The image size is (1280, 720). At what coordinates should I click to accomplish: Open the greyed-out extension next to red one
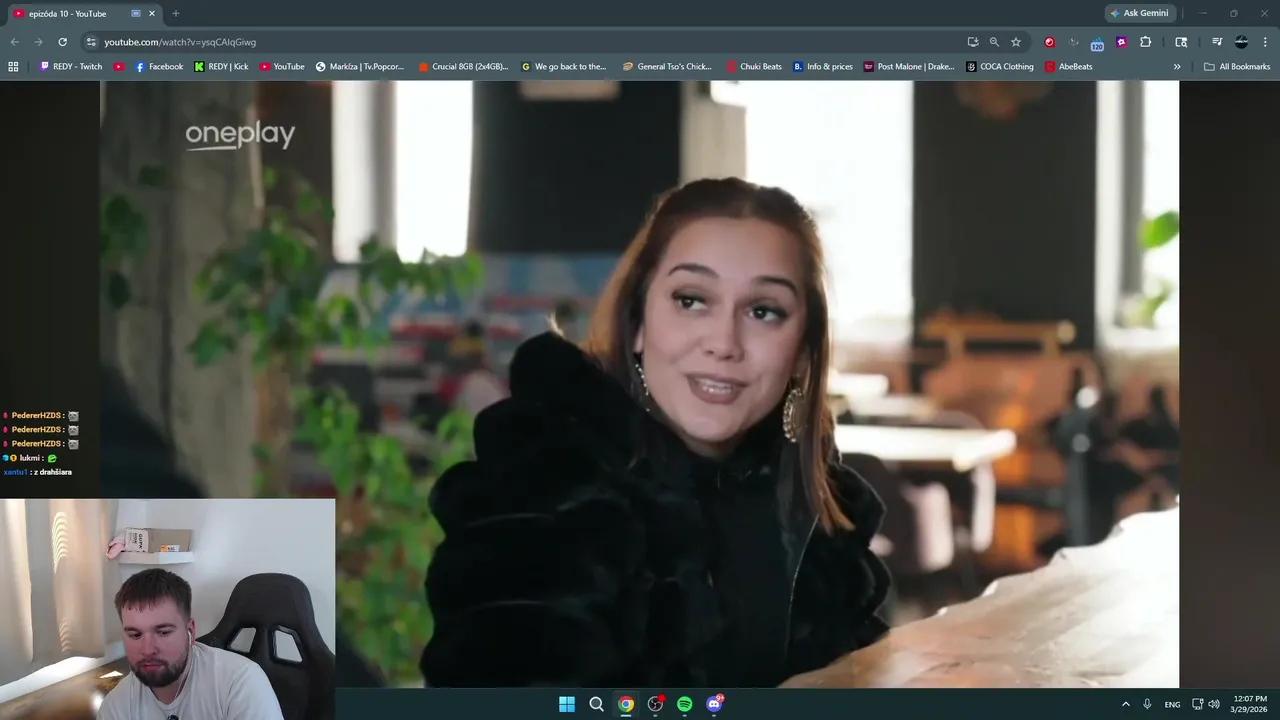tap(1073, 42)
